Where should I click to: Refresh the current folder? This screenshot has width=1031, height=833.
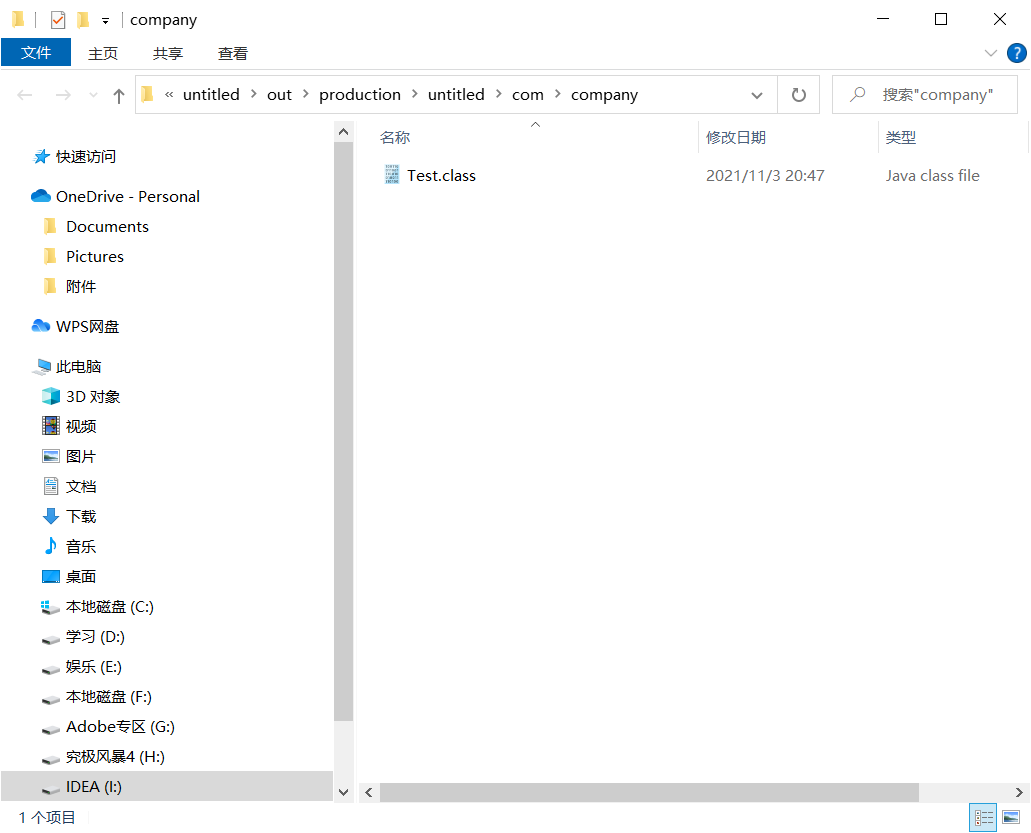[798, 95]
